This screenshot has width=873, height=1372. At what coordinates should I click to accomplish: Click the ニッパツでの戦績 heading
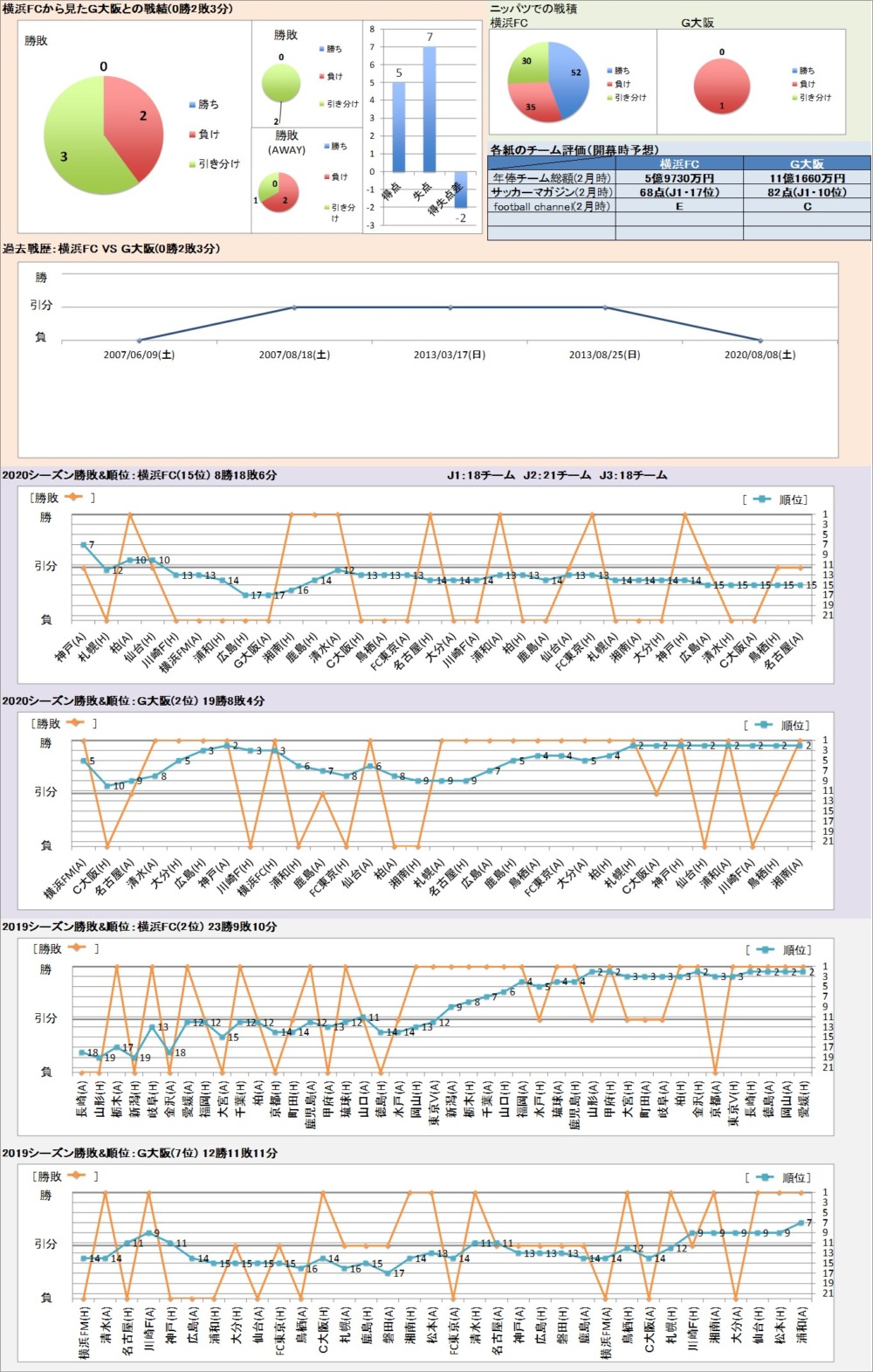point(533,9)
